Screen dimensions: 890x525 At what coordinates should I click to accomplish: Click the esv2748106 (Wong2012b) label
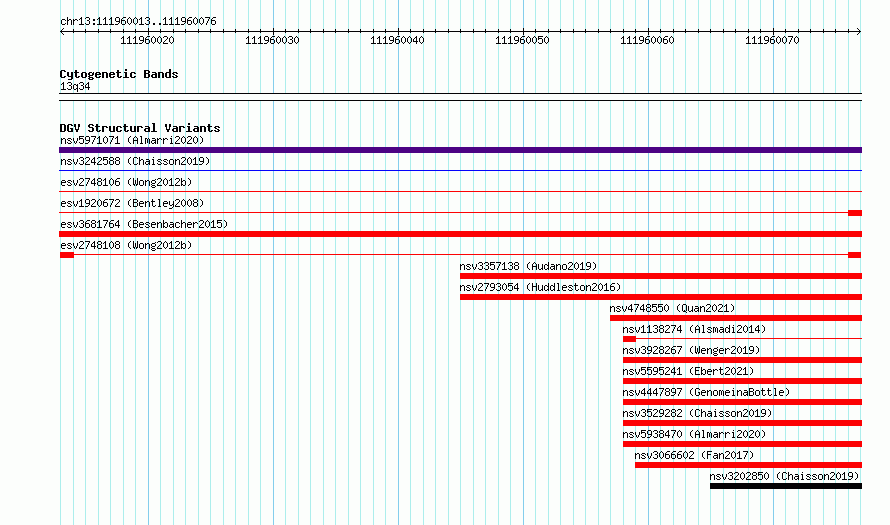[126, 182]
